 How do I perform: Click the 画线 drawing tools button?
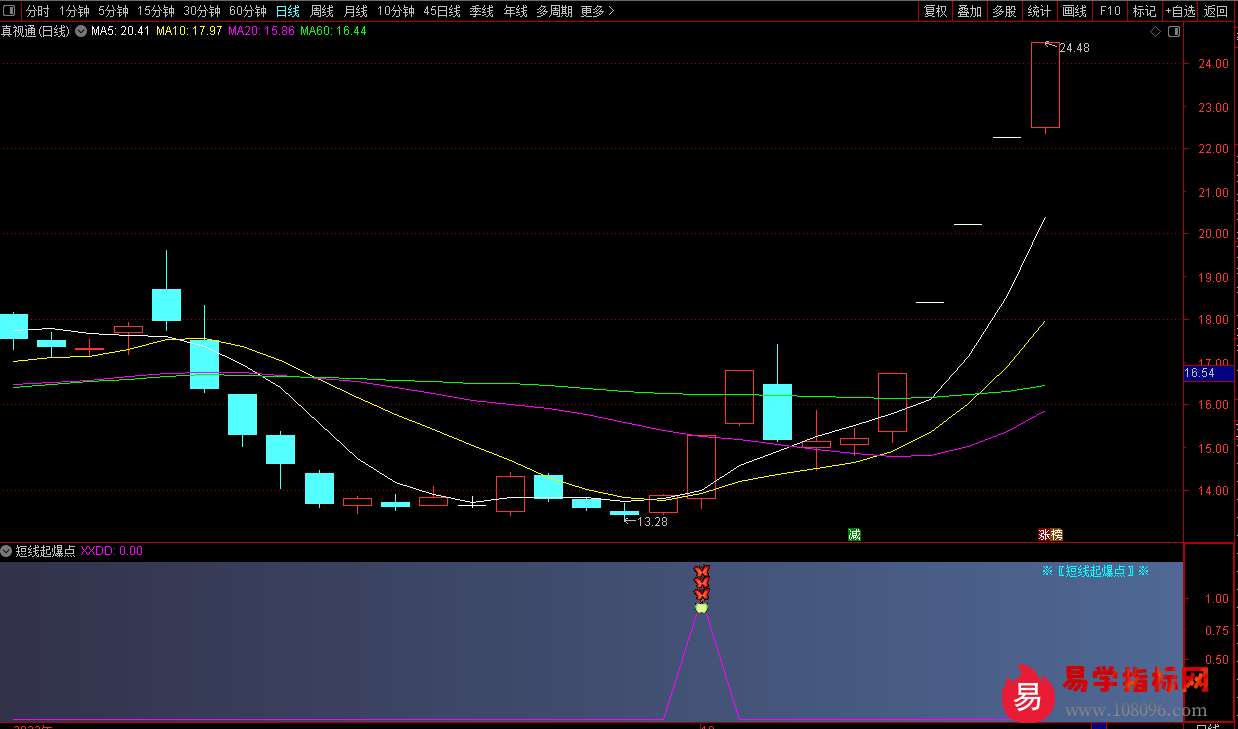click(1074, 11)
